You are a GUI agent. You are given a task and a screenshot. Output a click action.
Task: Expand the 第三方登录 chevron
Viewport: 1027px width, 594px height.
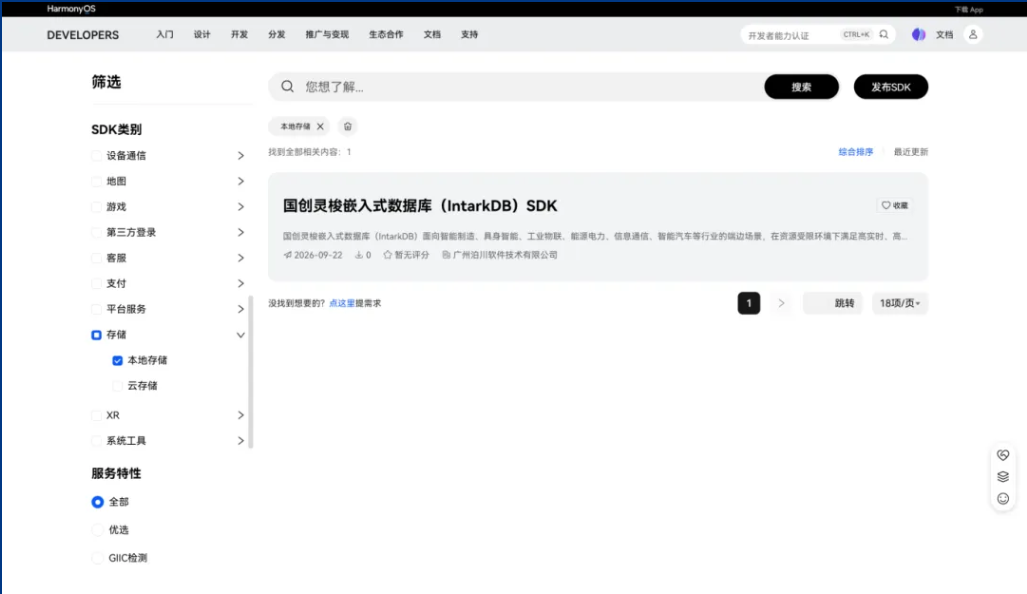(x=240, y=232)
